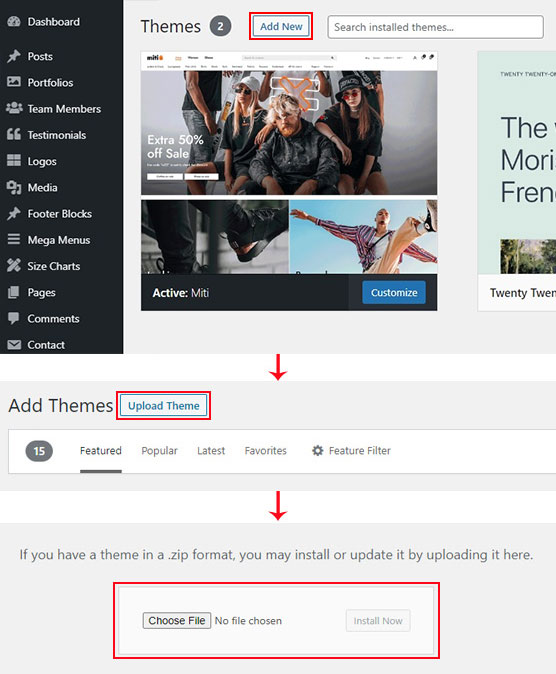556x674 pixels.
Task: Focus the Search installed themes field
Action: [x=436, y=27]
